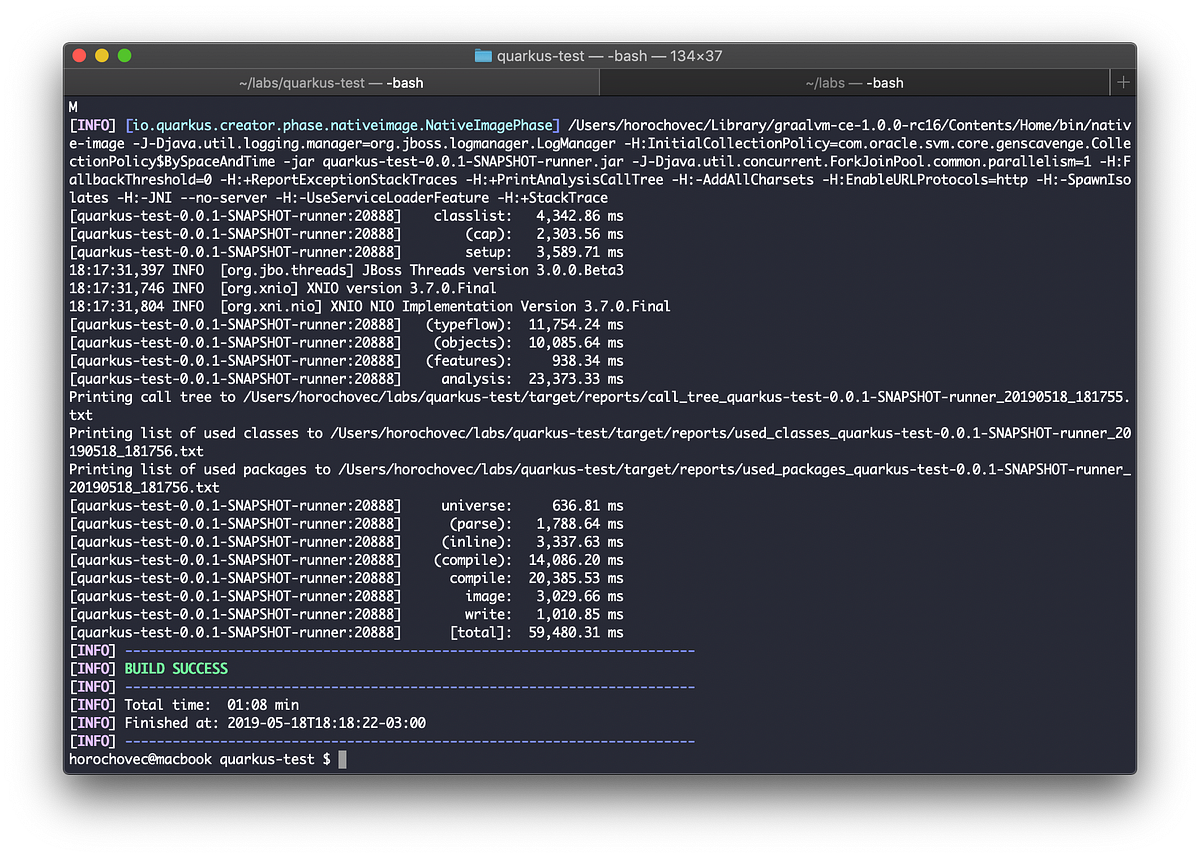
Task: Click the 'image: 3,029.66 ms' line
Action: 346,596
